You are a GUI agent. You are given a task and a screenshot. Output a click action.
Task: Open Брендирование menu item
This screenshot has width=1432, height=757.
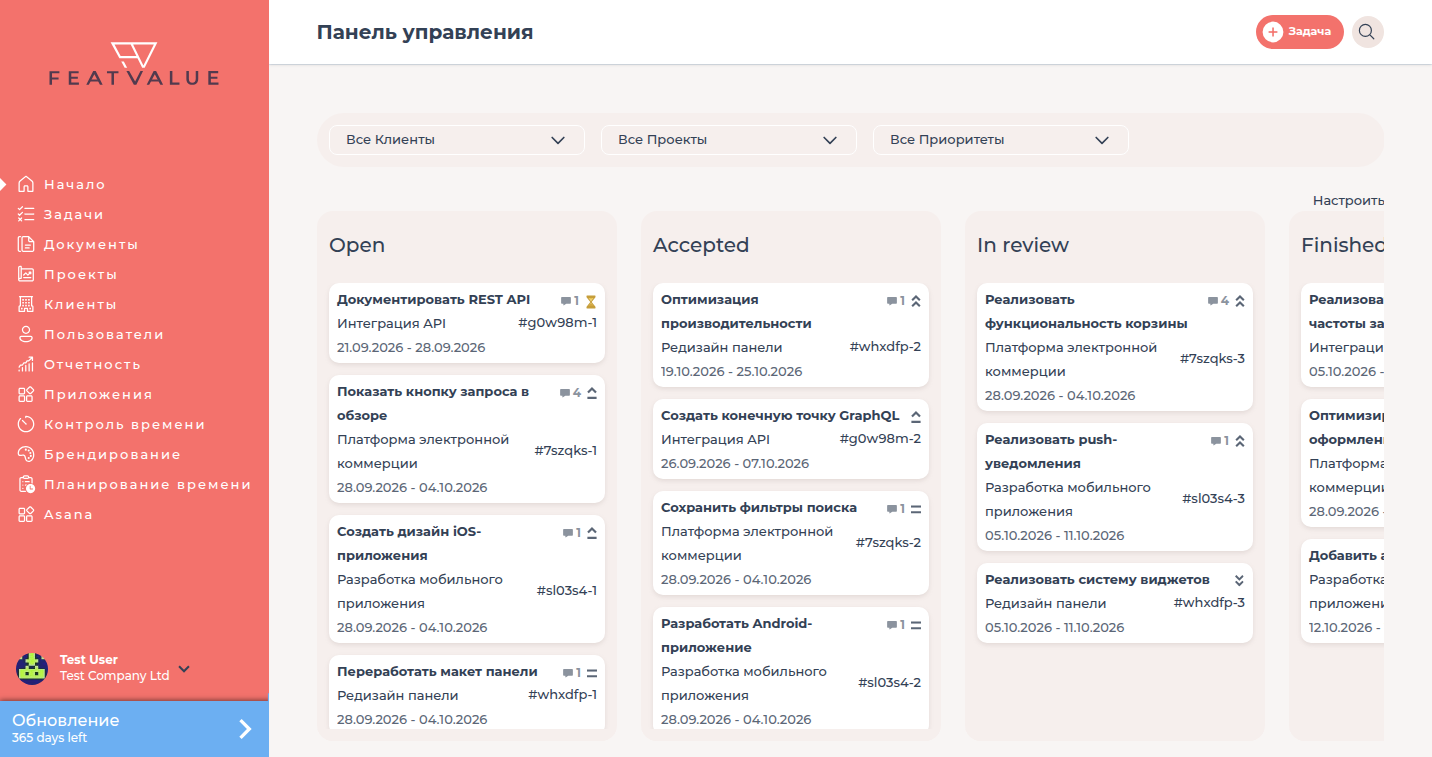coord(112,454)
